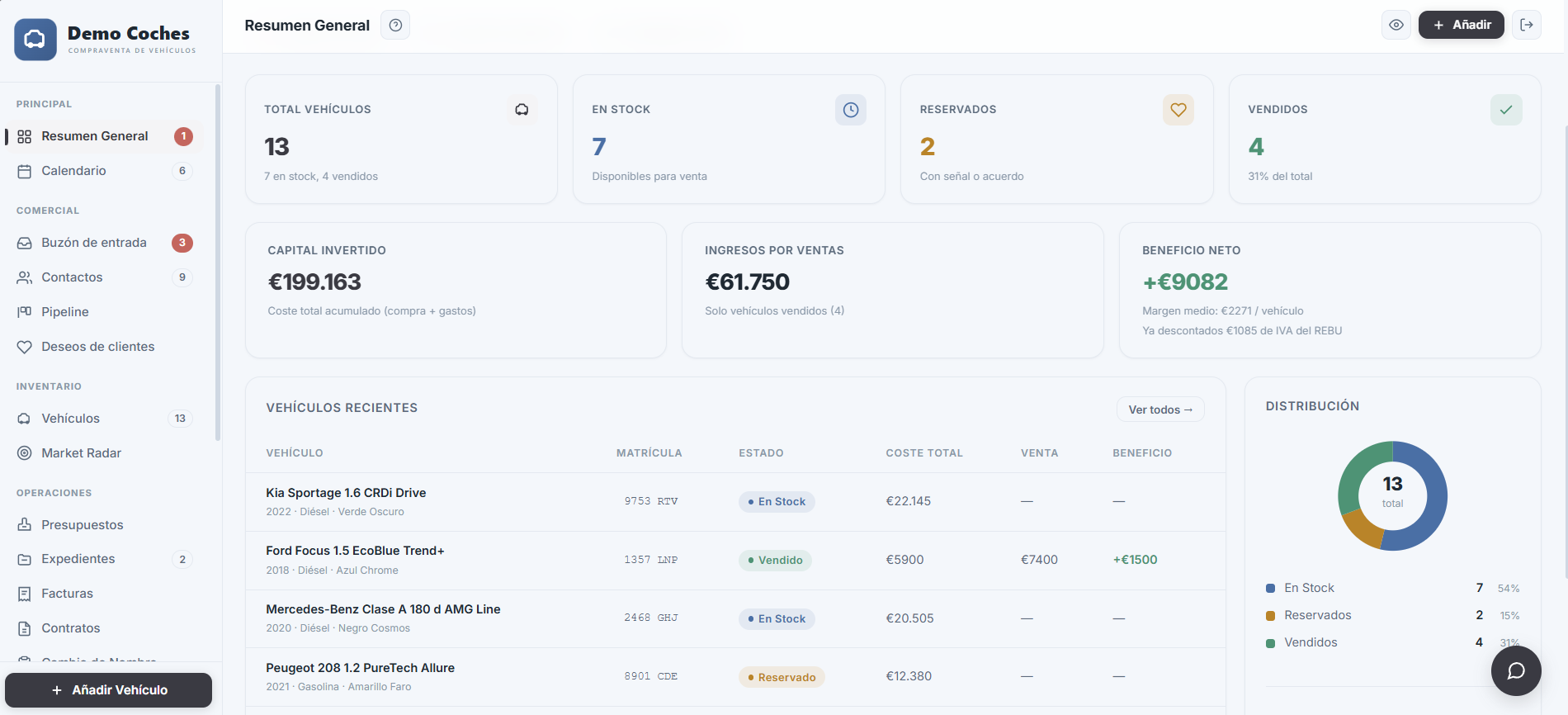
Task: Click the red badge on Buzón de entrada
Action: [182, 243]
